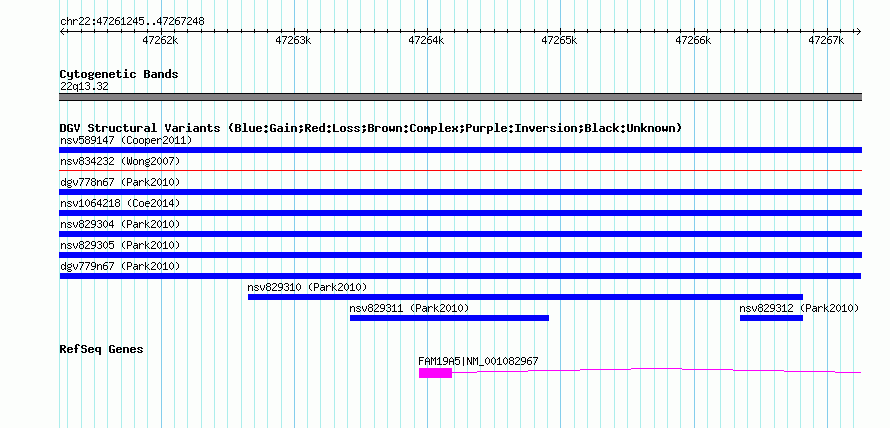
Task: Select the gray cytogenetic band bar
Action: pos(460,97)
